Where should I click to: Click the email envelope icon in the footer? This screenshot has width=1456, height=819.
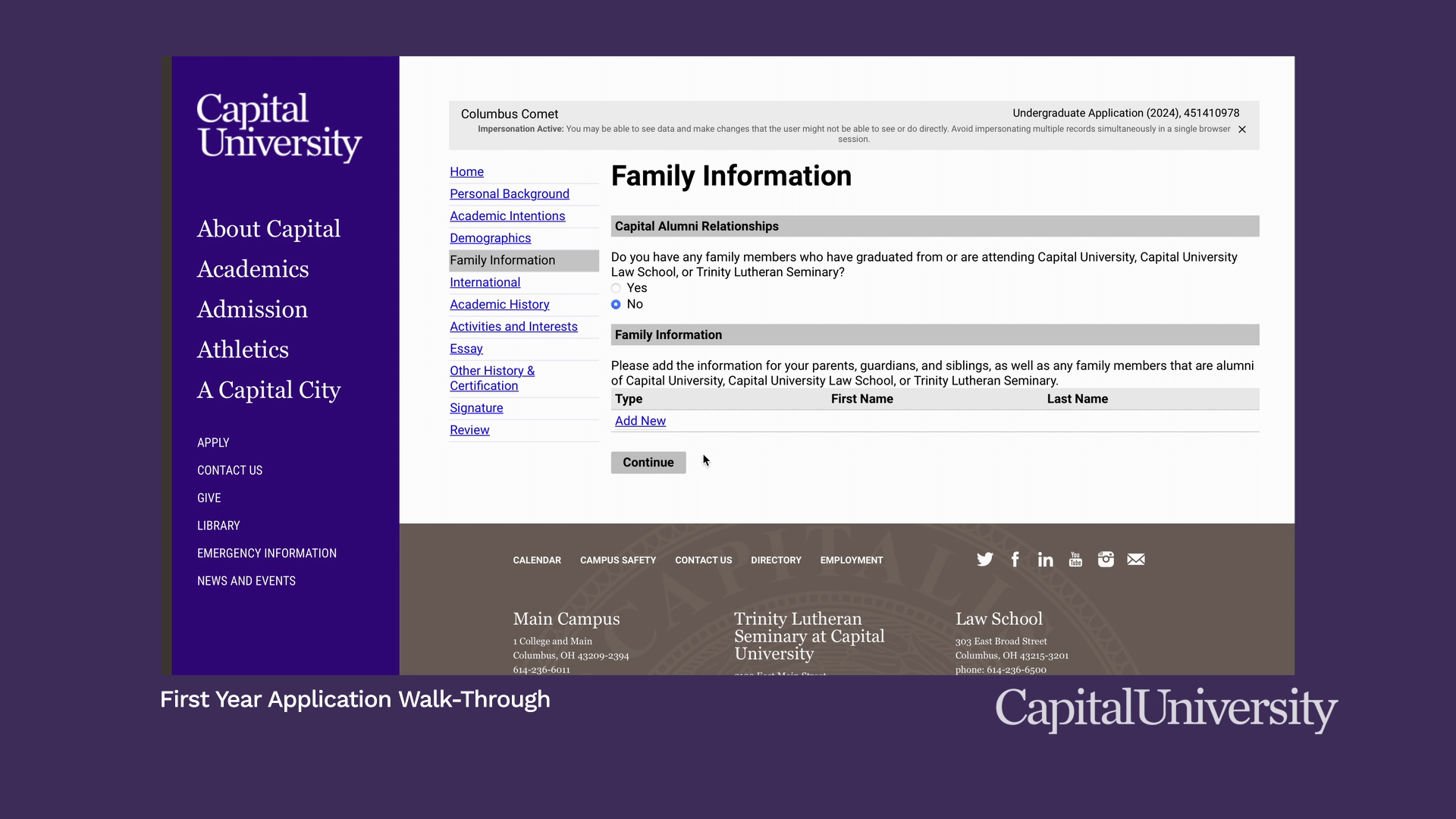(x=1136, y=560)
